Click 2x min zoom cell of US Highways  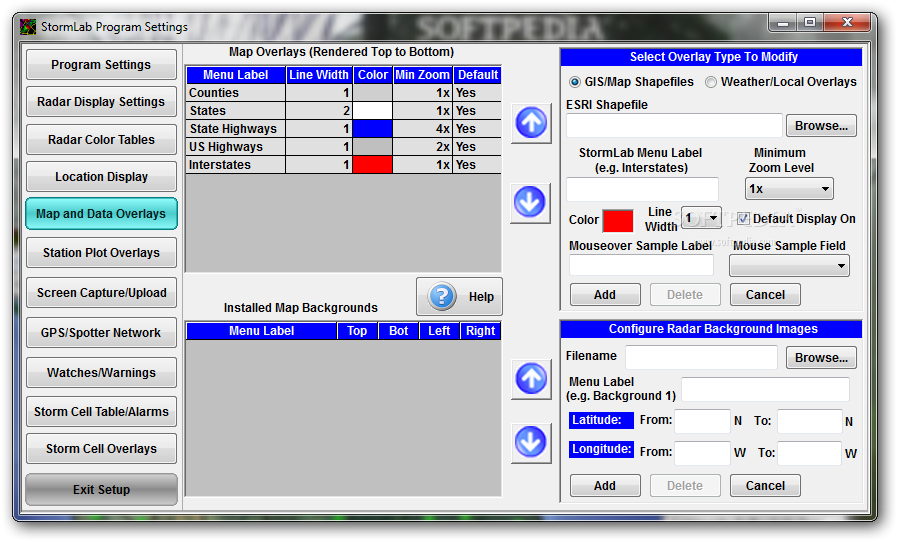point(422,147)
